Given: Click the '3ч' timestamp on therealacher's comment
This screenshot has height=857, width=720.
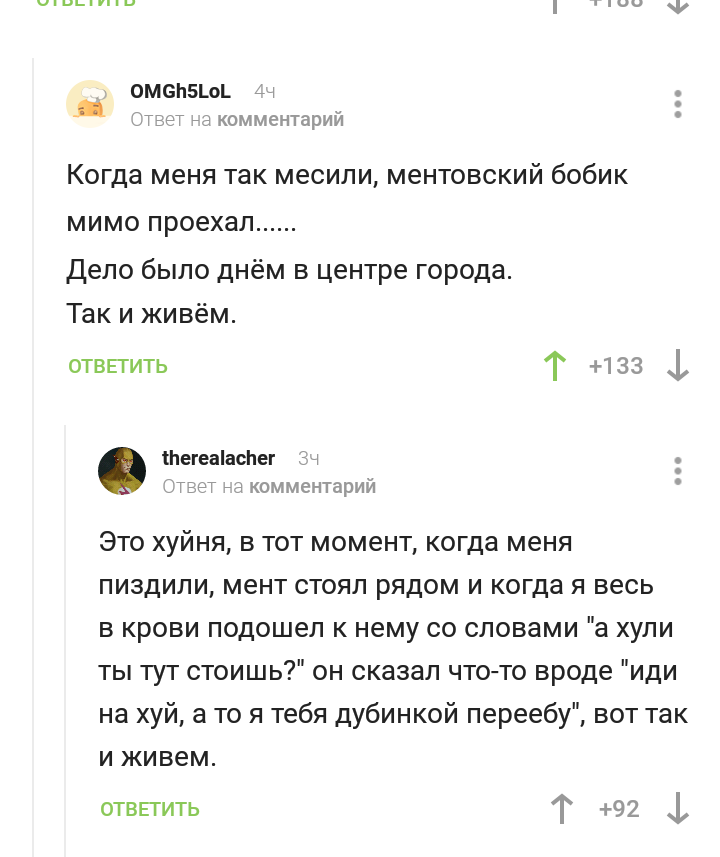Looking at the screenshot, I should (309, 459).
